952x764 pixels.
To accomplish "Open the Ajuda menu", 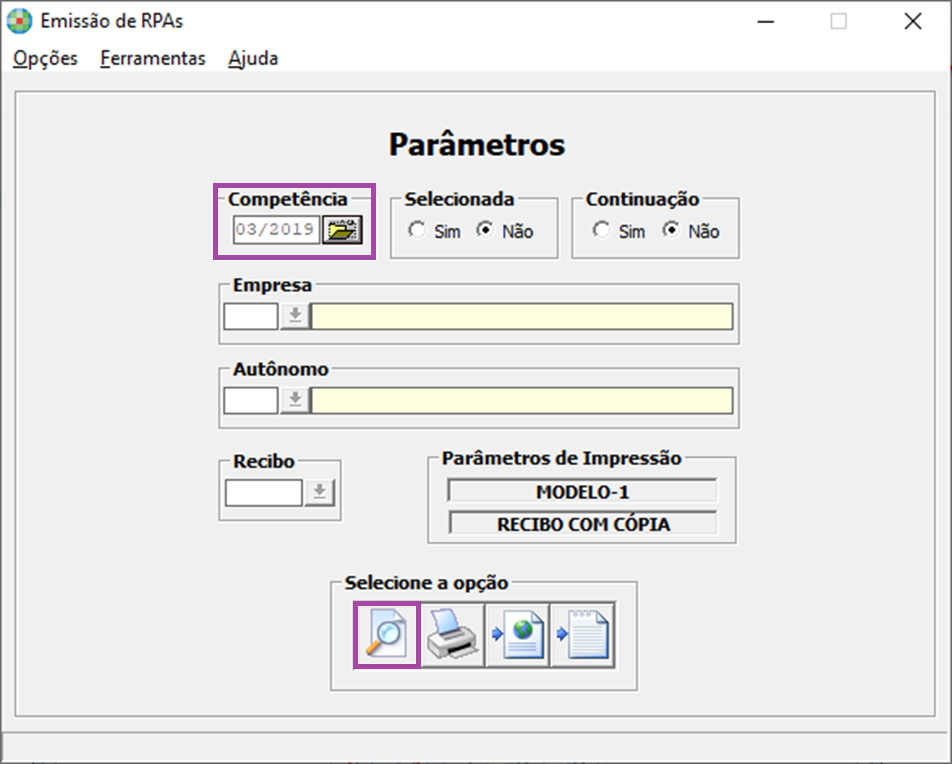I will pos(253,58).
